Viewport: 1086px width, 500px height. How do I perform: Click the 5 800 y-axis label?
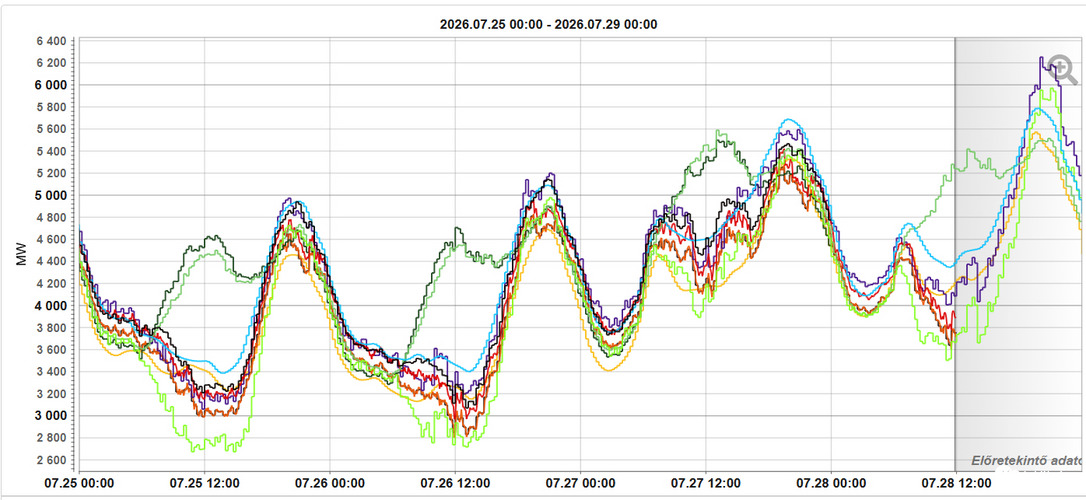click(51, 107)
